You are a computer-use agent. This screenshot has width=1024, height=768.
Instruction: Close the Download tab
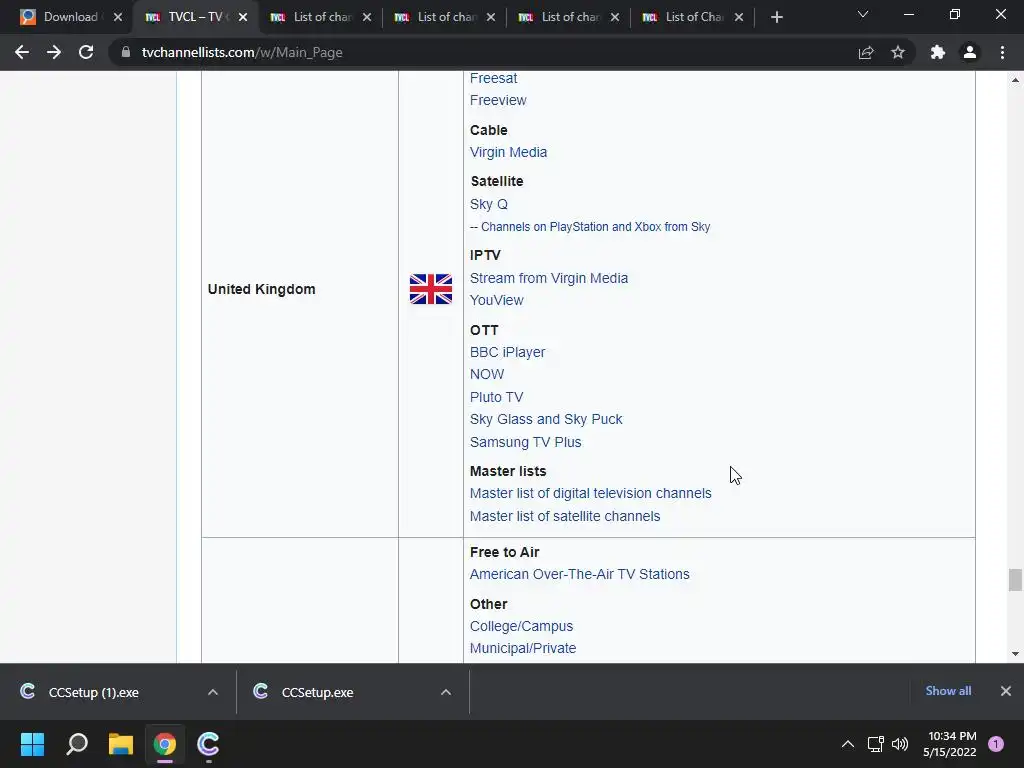click(118, 17)
